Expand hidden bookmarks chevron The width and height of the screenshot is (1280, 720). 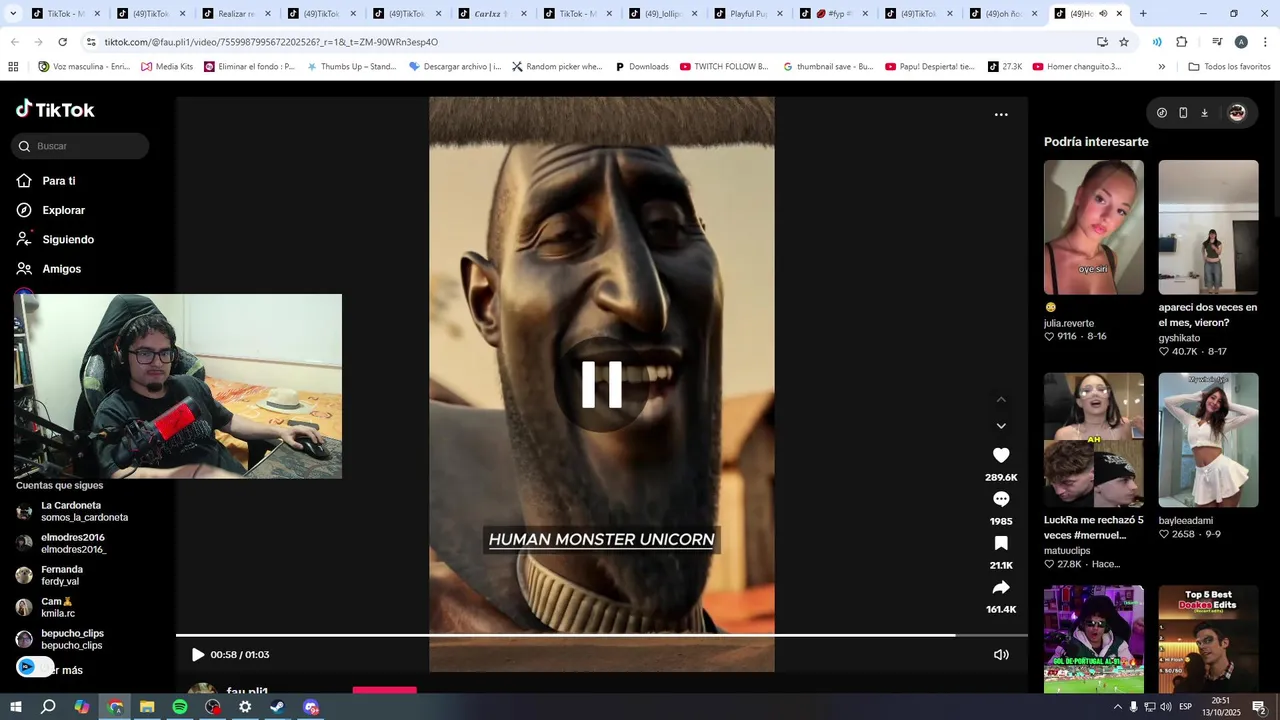(1161, 66)
